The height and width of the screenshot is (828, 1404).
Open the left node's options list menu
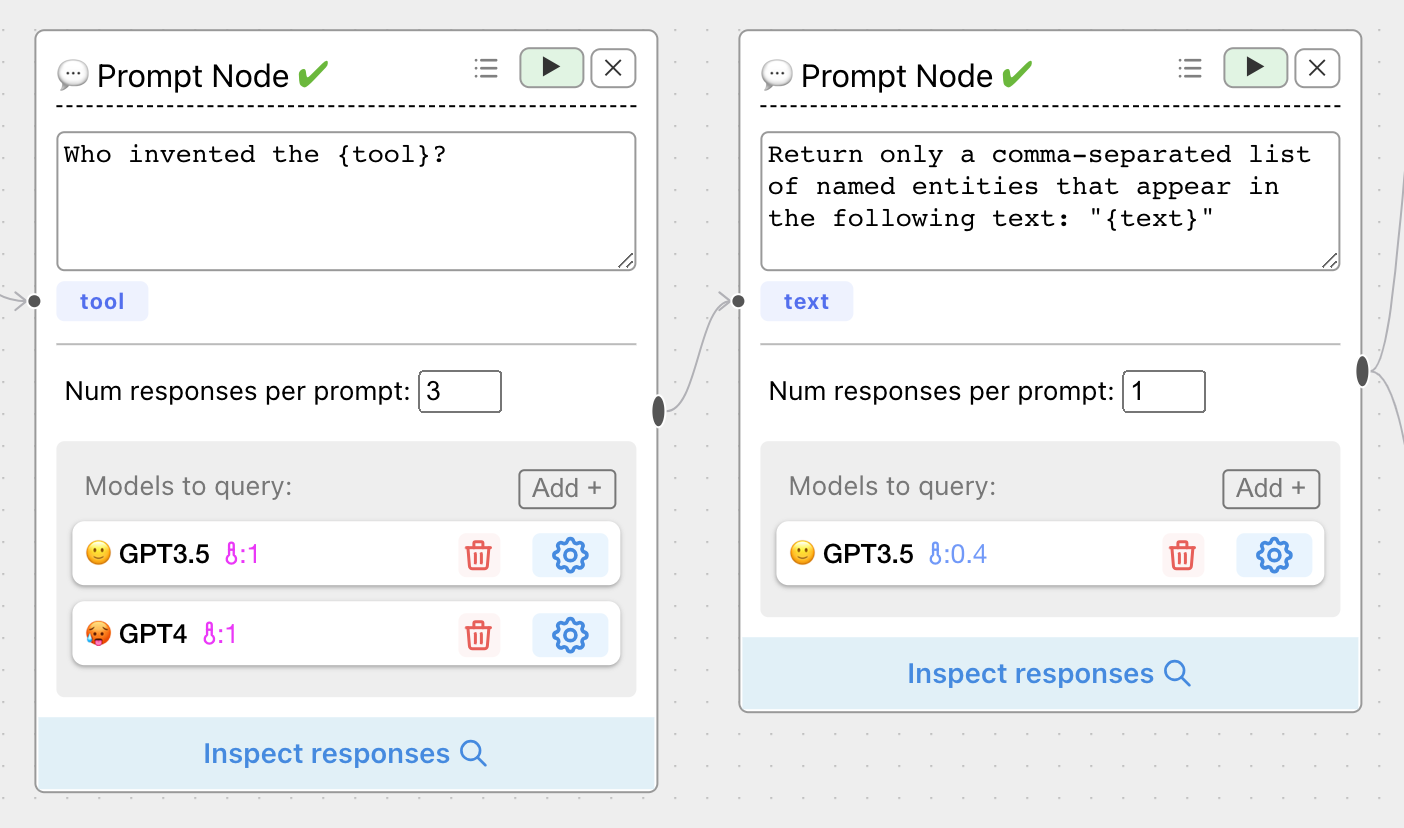click(x=486, y=68)
